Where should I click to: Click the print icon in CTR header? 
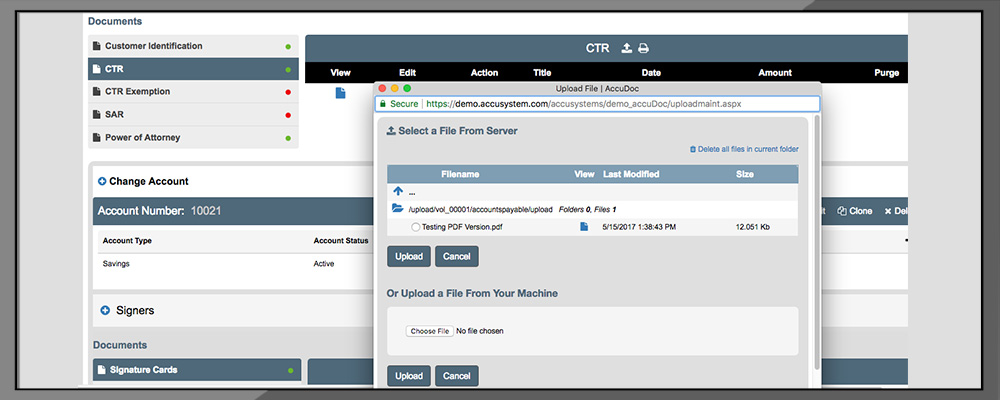click(x=644, y=48)
